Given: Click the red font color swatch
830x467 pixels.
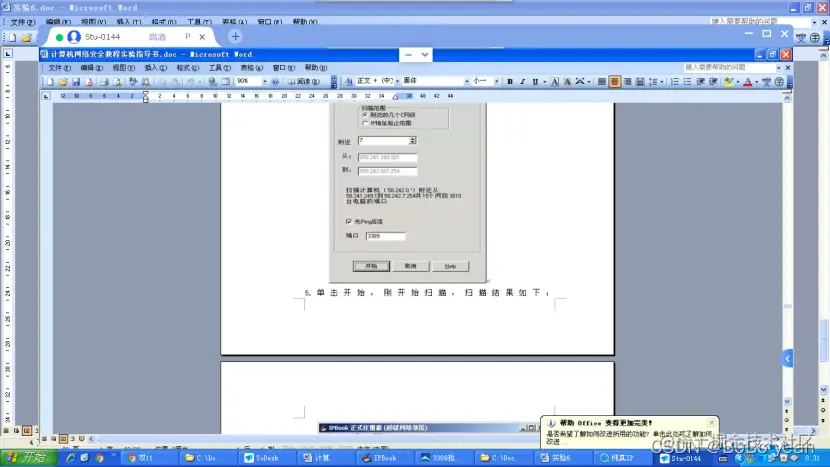Looking at the screenshot, I should 747,82.
